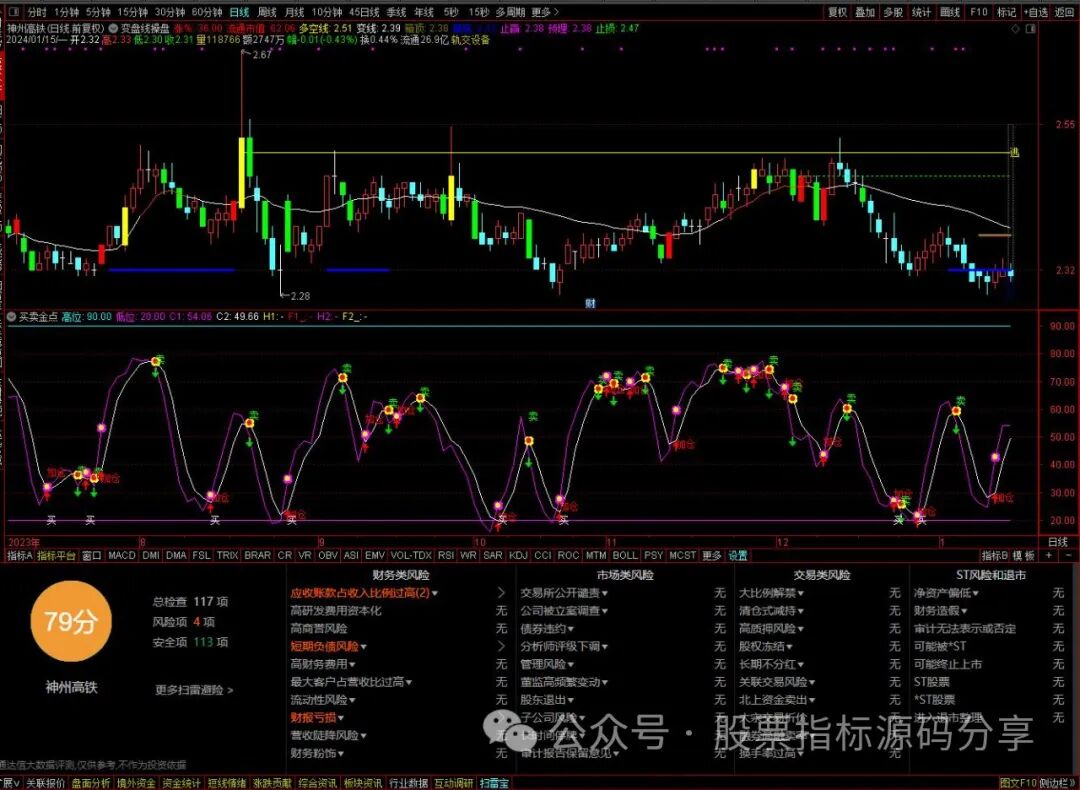Select the BOLL indicator
Screen dimensions: 1080x790
click(625, 555)
